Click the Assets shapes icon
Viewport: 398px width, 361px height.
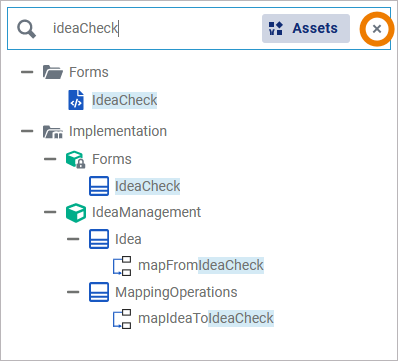point(276,28)
